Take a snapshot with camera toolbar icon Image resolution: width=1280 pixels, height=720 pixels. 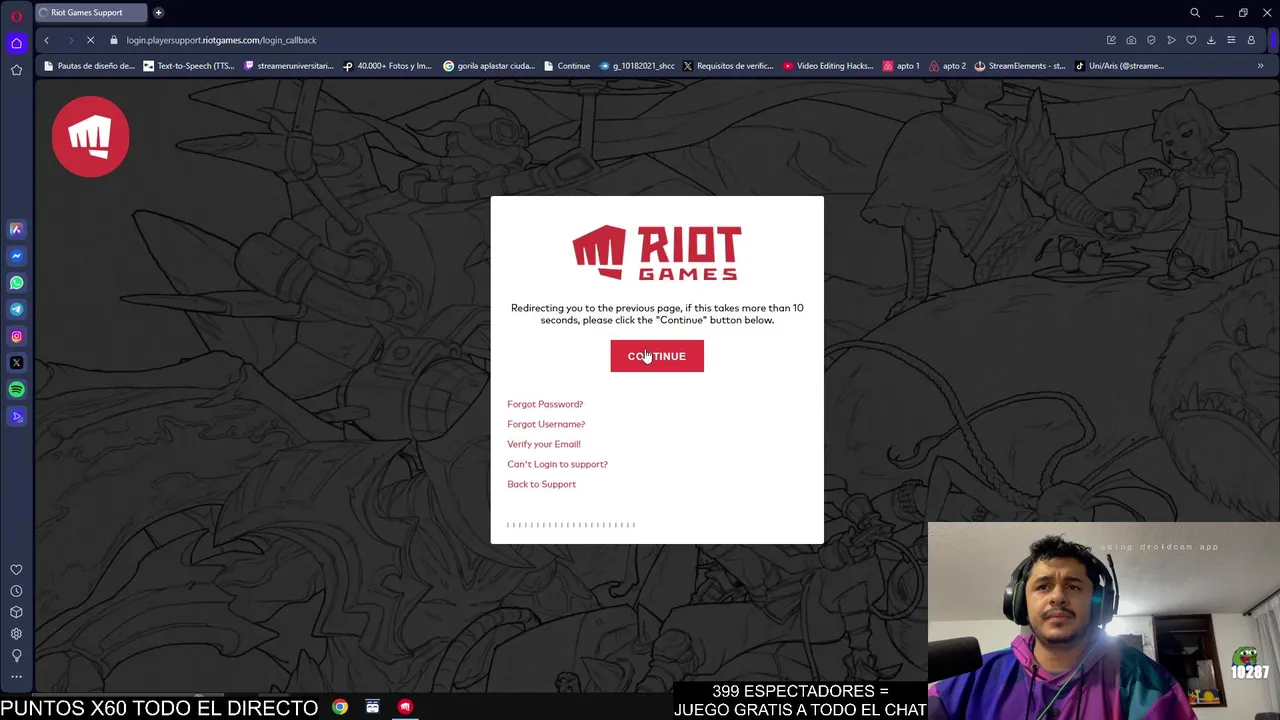click(x=1131, y=40)
